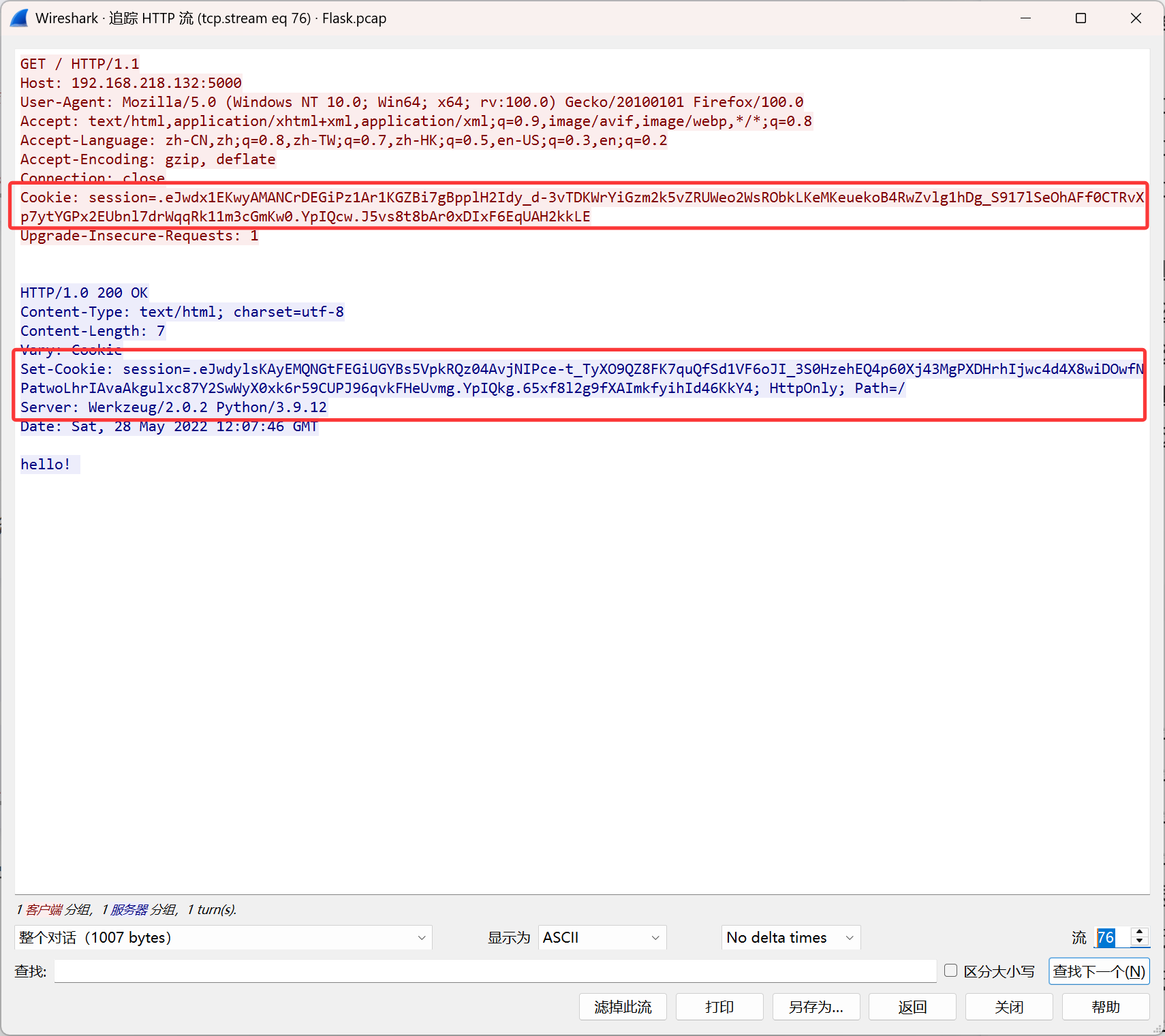The width and height of the screenshot is (1165, 1036).
Task: Click 'Upgrade-Insecure-Requests: 1' line
Action: (x=139, y=236)
